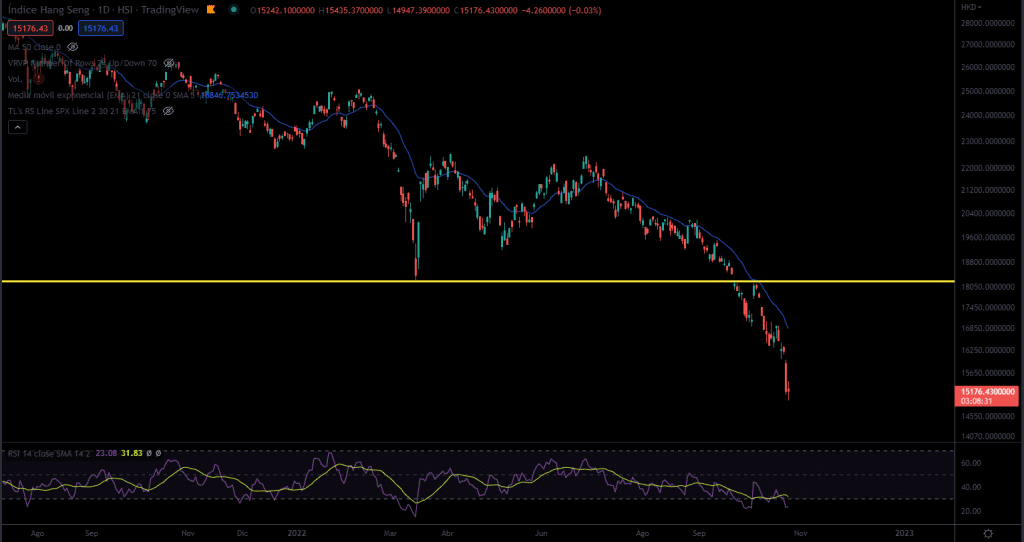This screenshot has height=542, width=1024.
Task: Click the RSI SMA value 31.83
Action: point(133,453)
